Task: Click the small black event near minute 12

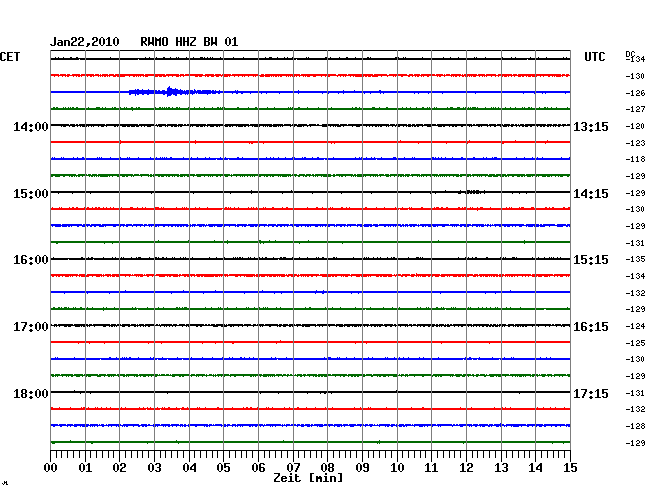Action: click(x=472, y=192)
